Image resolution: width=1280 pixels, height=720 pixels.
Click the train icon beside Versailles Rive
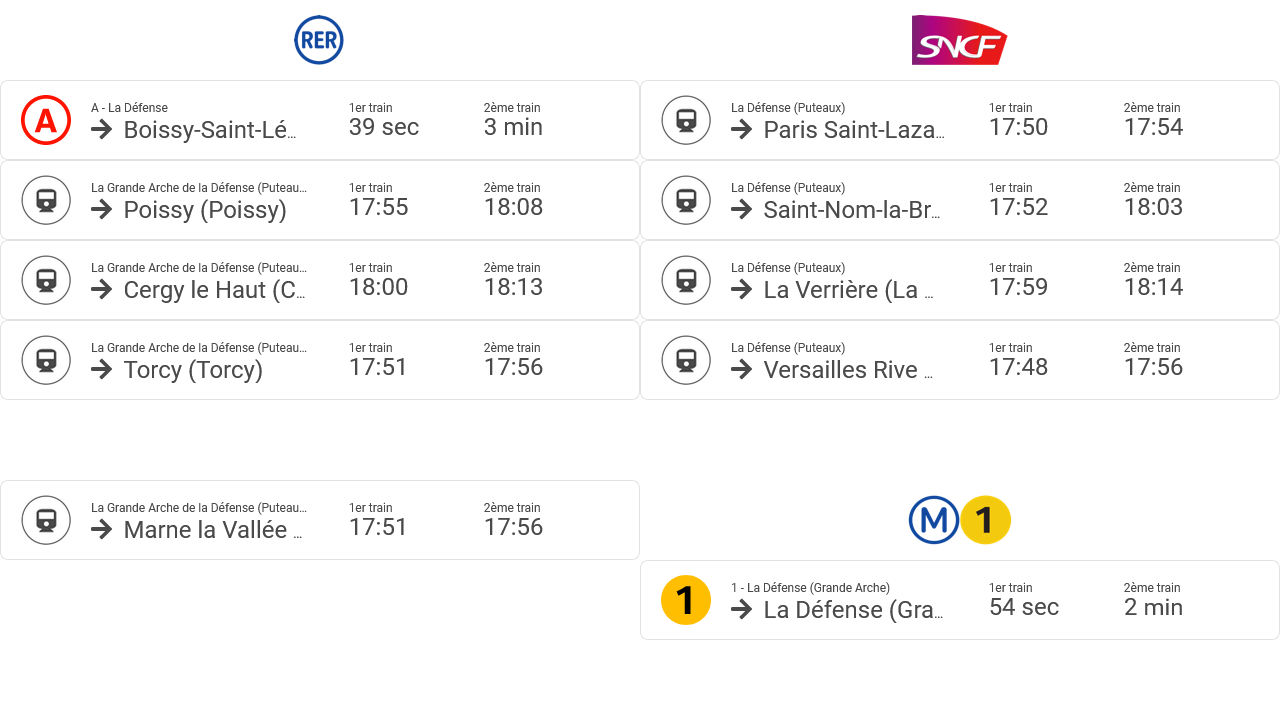pos(686,360)
